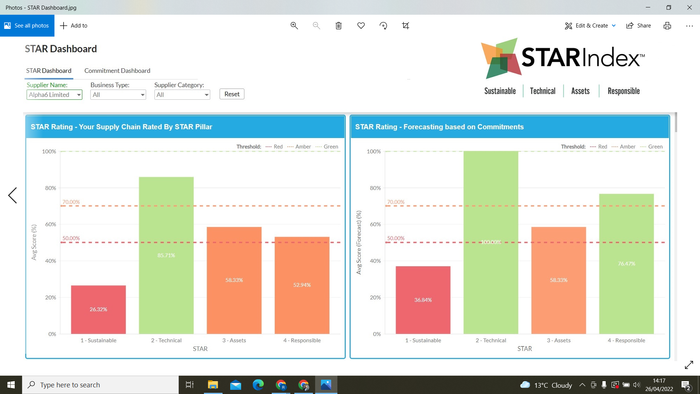Add photo to favorites heart icon

(x=361, y=26)
